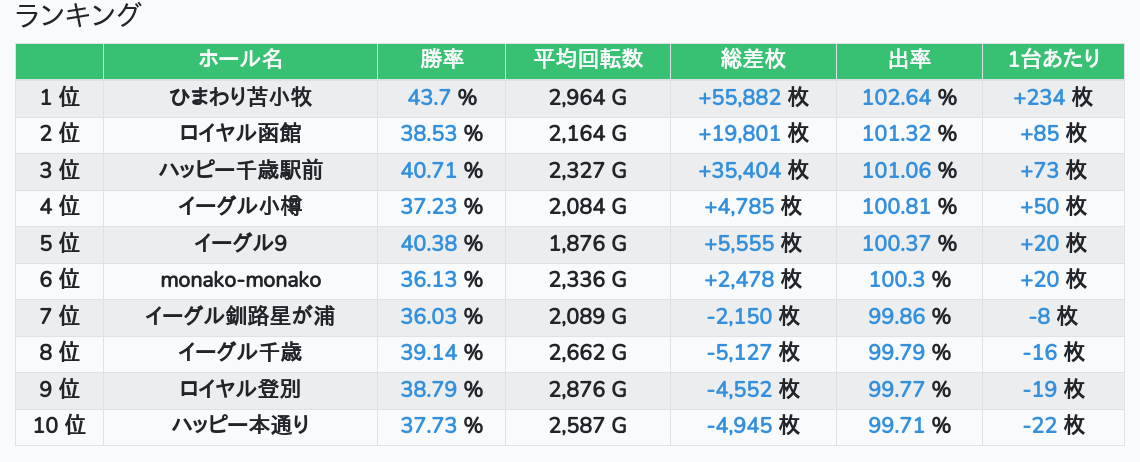Open monako-monako hall entry
The width and height of the screenshot is (1140, 462).
pyautogui.click(x=240, y=280)
